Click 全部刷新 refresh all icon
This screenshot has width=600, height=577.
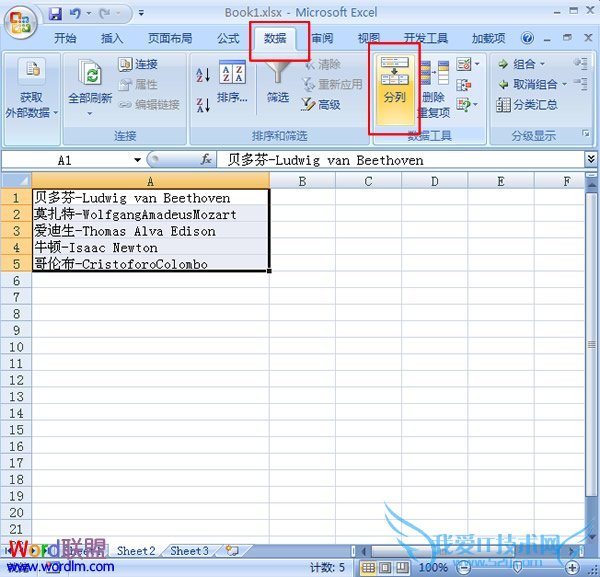coord(90,72)
